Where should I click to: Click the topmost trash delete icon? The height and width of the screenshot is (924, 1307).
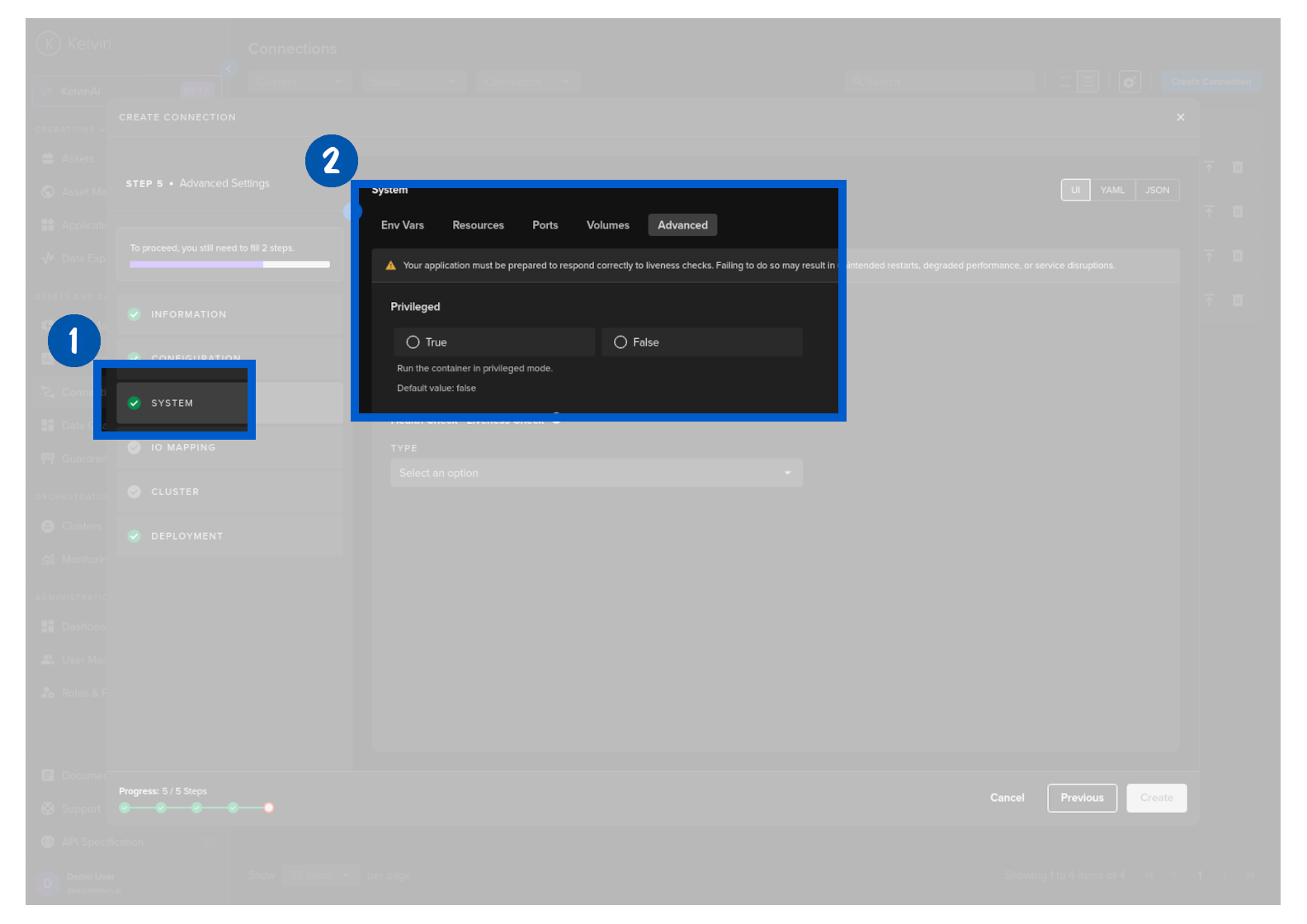[x=1238, y=167]
